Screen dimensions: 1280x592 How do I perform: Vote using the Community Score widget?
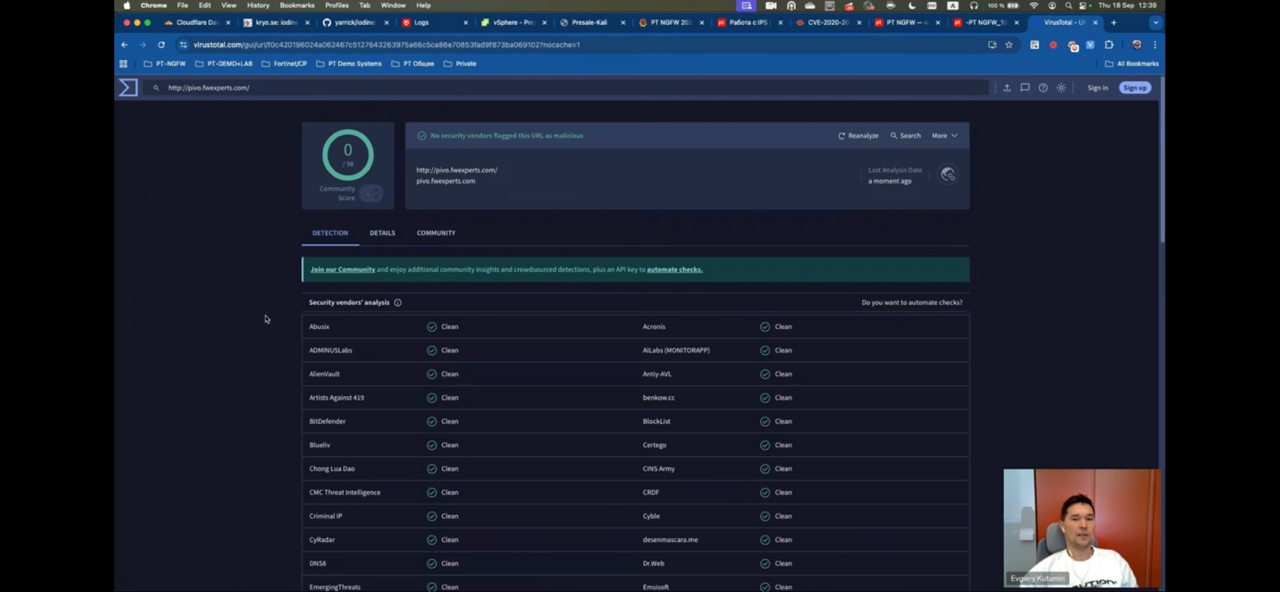click(371, 194)
